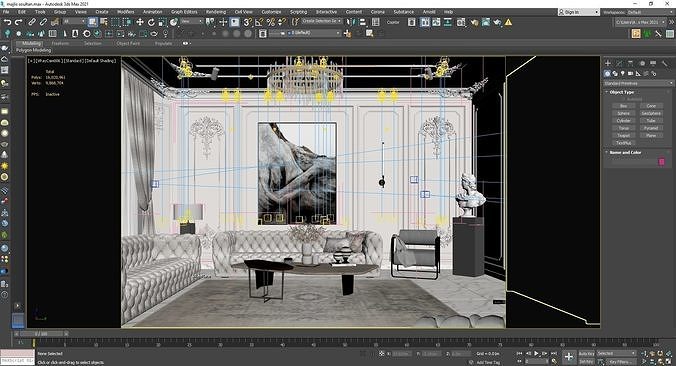This screenshot has width=676, height=366.
Task: Click the current frame number field
Action: point(537,361)
